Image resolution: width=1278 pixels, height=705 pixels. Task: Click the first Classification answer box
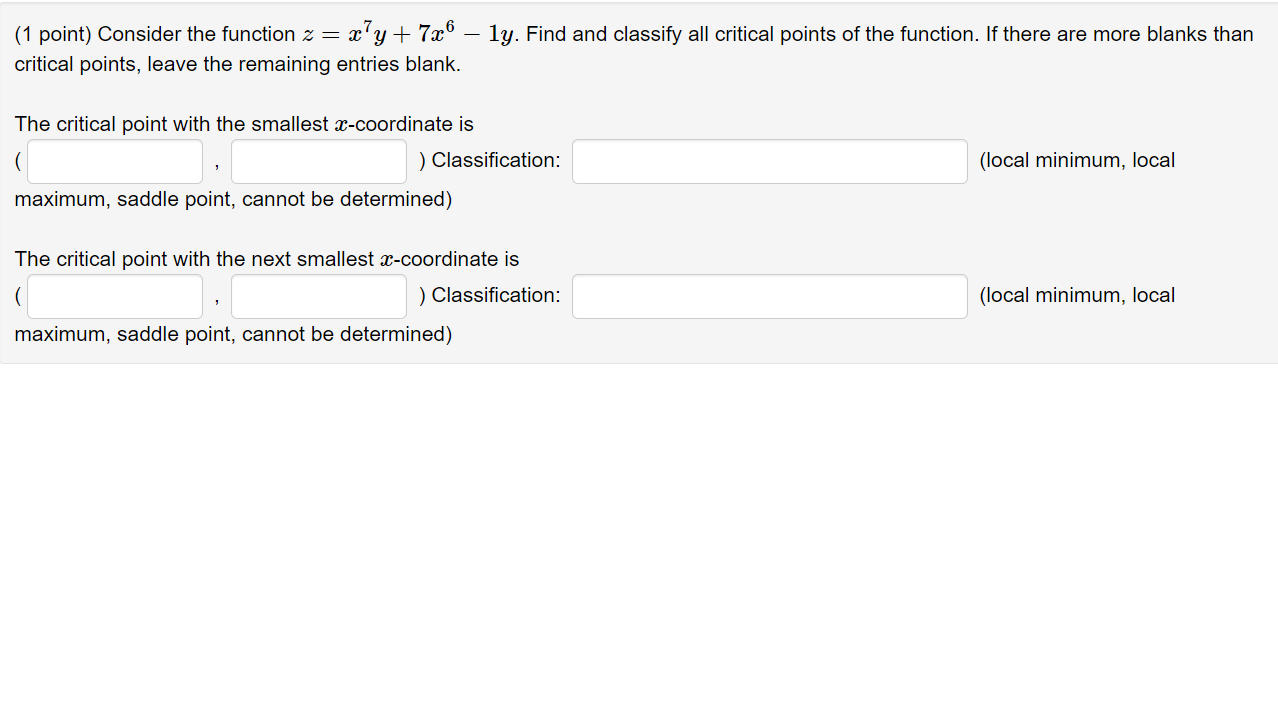click(x=768, y=160)
